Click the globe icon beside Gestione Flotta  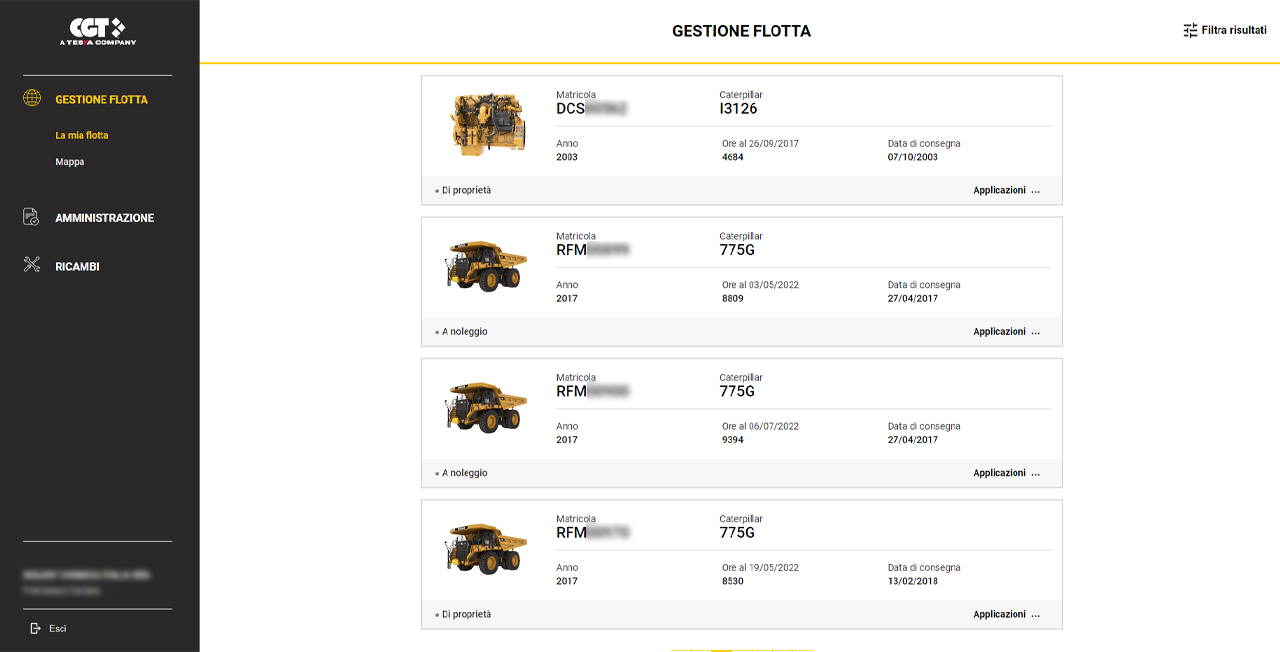coord(32,99)
